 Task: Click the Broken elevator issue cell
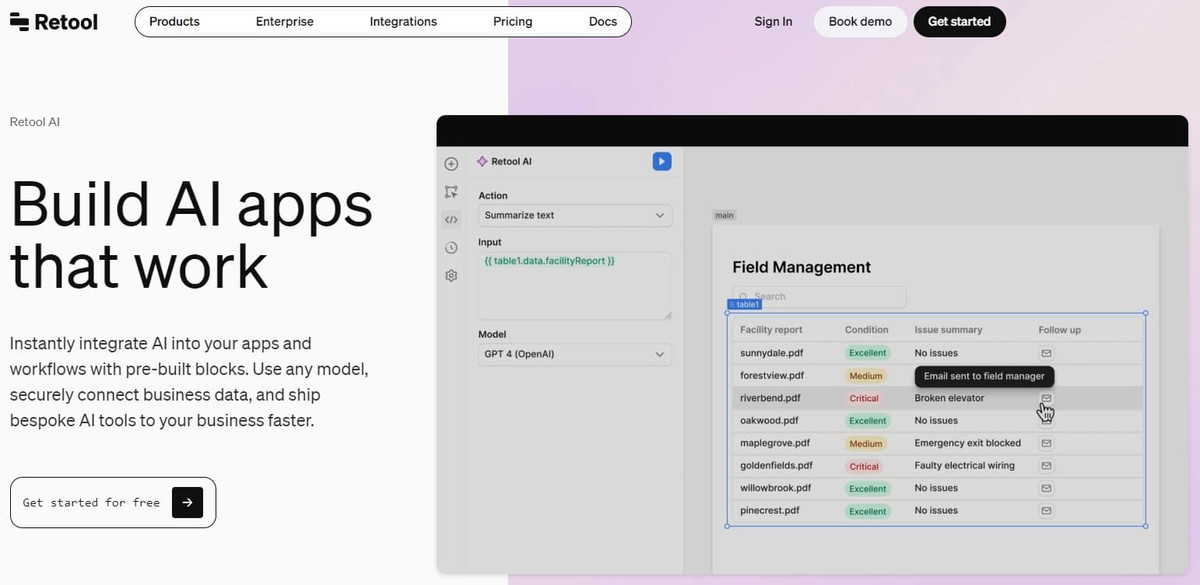pos(949,398)
